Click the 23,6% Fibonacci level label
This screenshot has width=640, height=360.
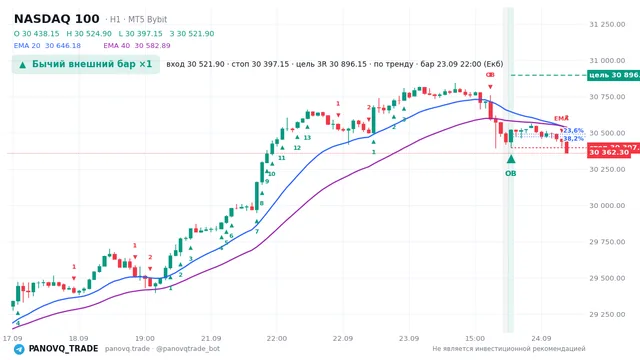573,131
